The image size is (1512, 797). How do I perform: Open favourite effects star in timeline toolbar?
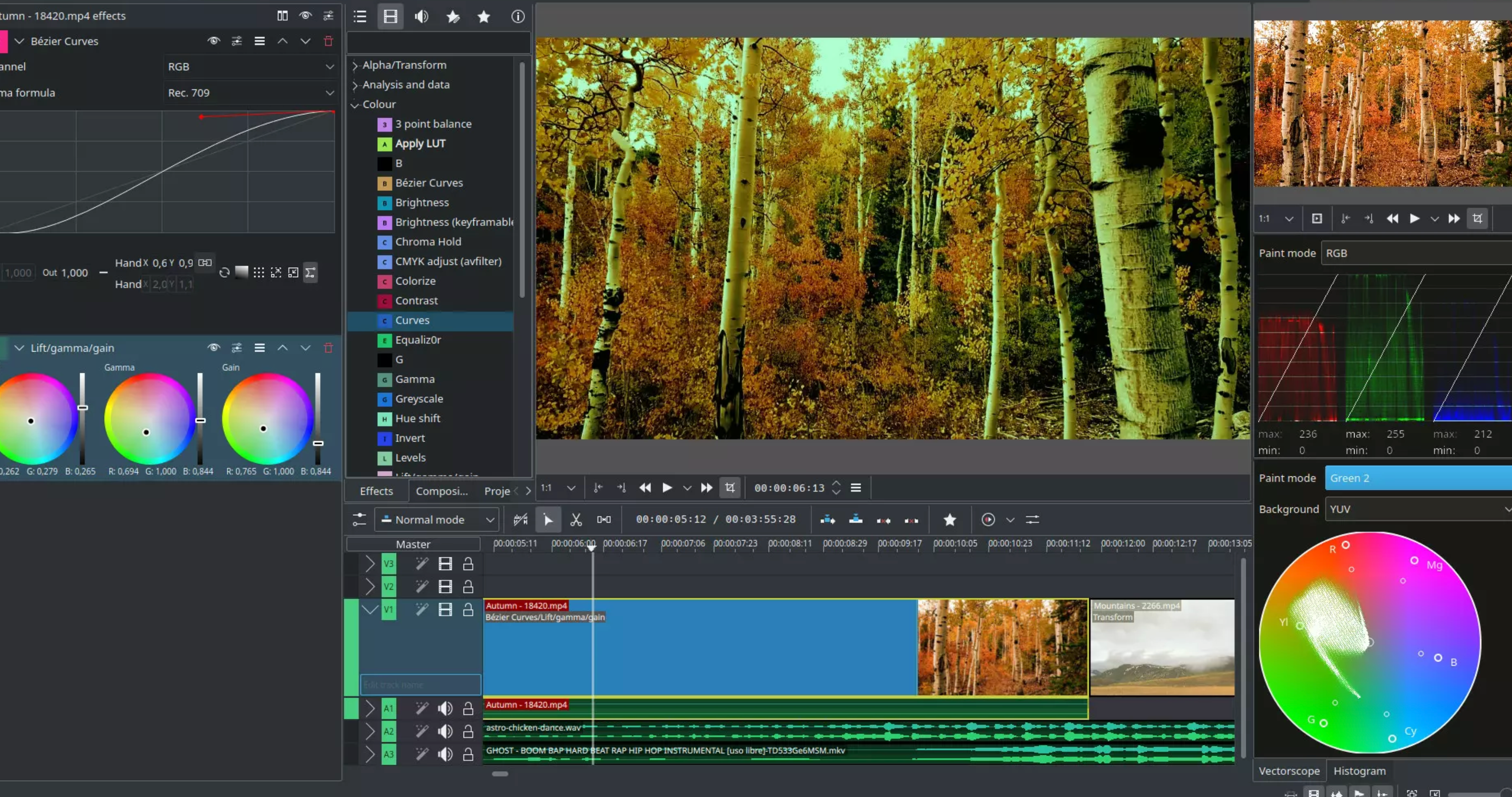(x=950, y=520)
